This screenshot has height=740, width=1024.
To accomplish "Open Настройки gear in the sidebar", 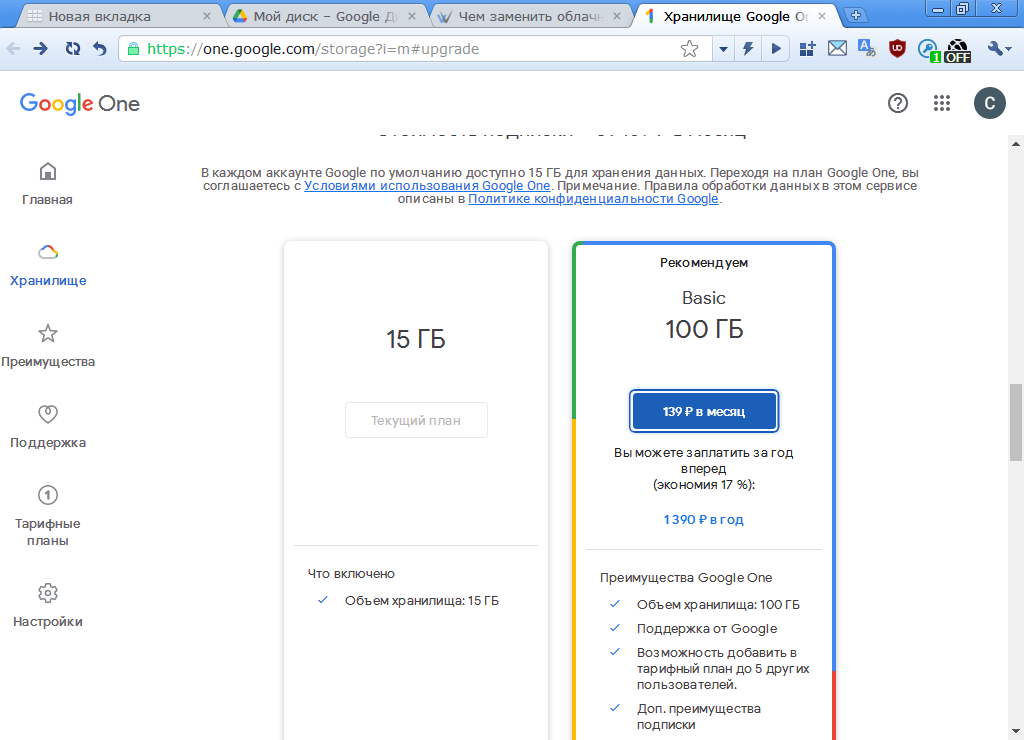I will (48, 604).
